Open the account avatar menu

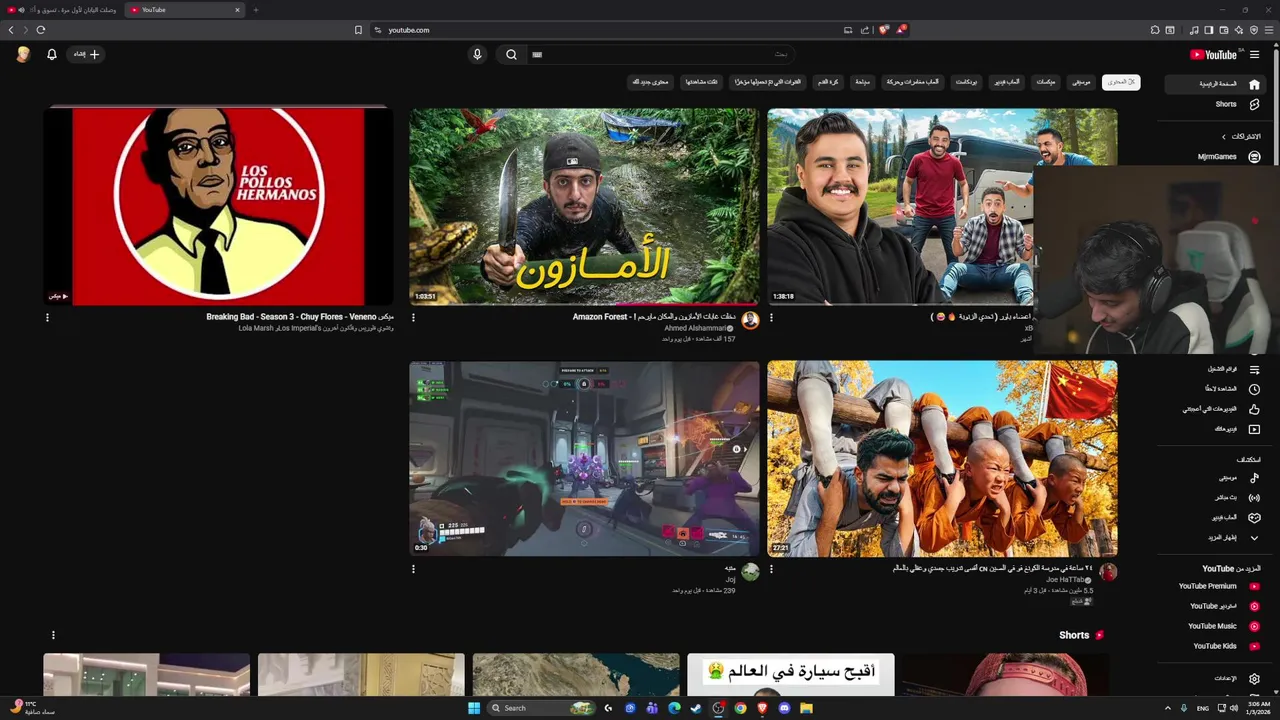coord(23,55)
